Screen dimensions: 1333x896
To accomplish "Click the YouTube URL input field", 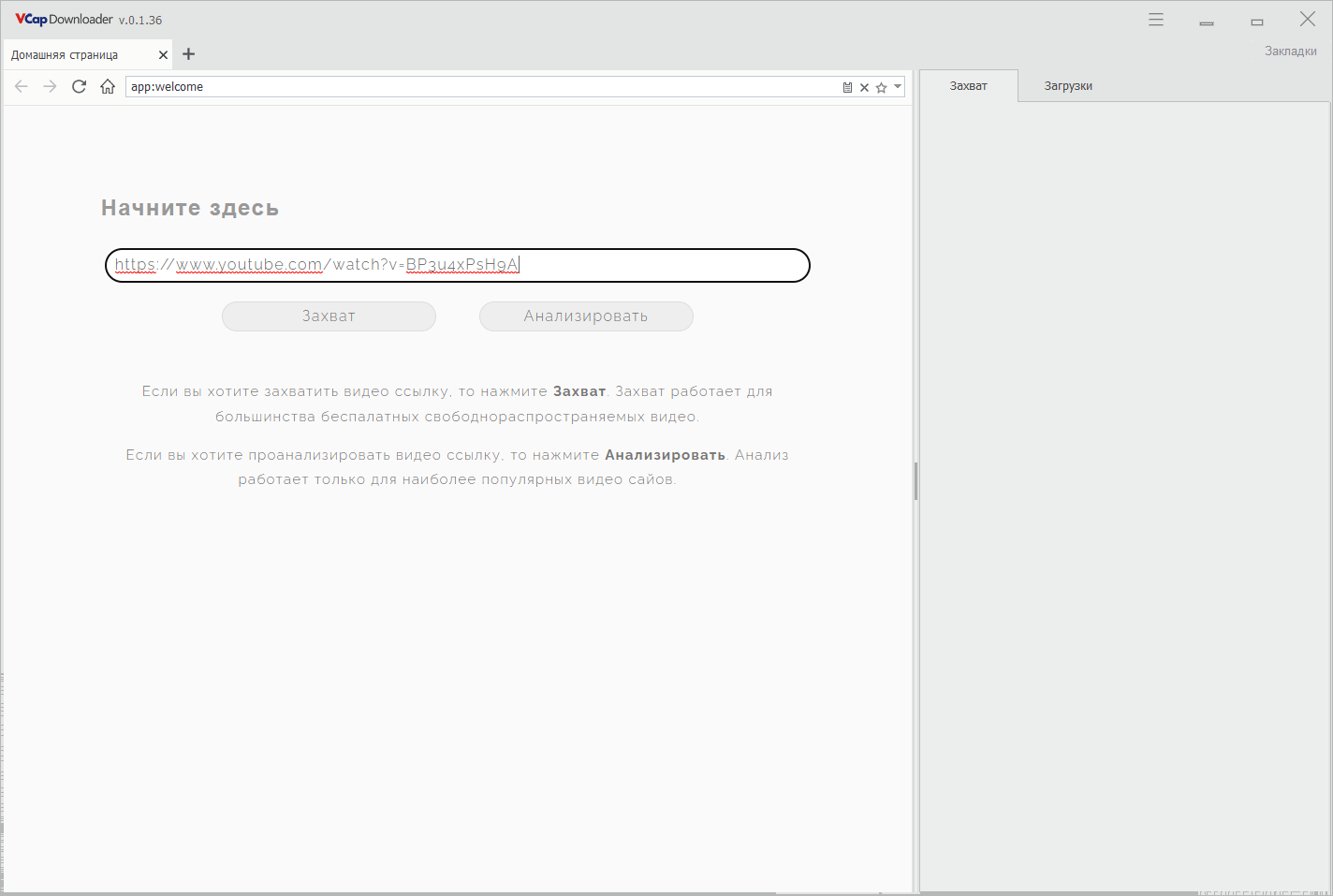I will click(x=655, y=265).
